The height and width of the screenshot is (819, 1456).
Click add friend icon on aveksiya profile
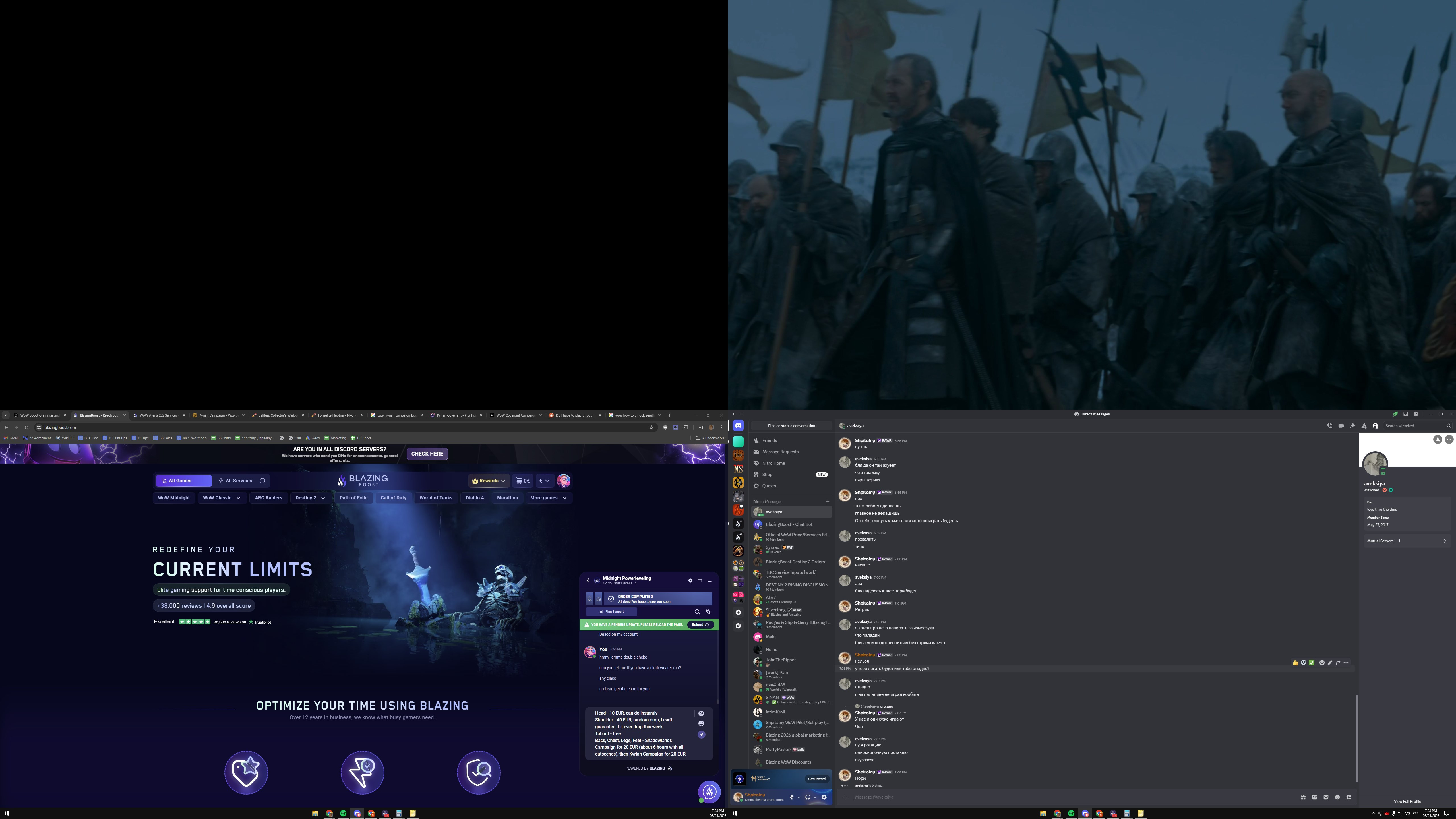(1437, 439)
